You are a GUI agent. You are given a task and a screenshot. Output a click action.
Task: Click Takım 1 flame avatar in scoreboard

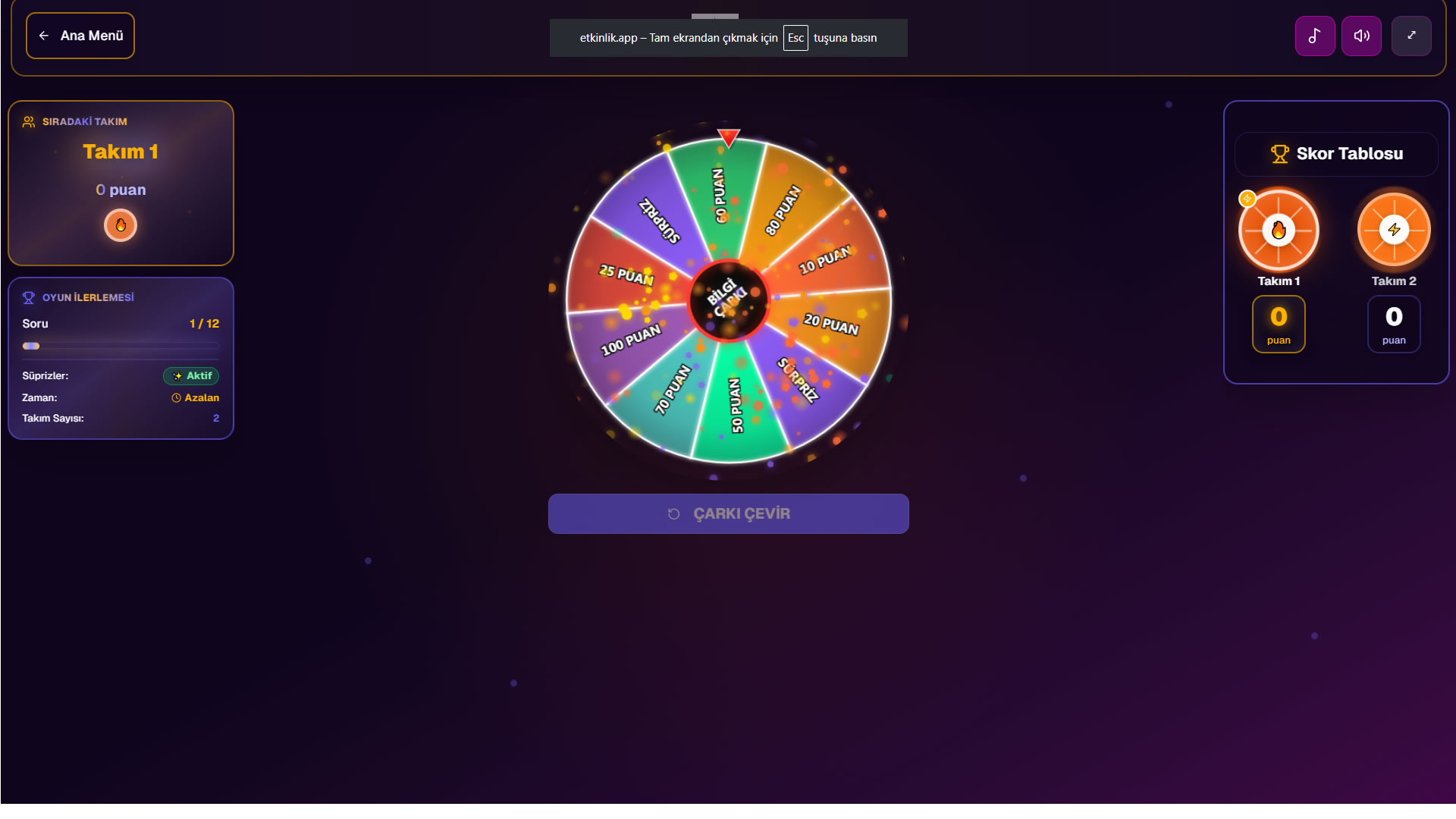point(1279,230)
